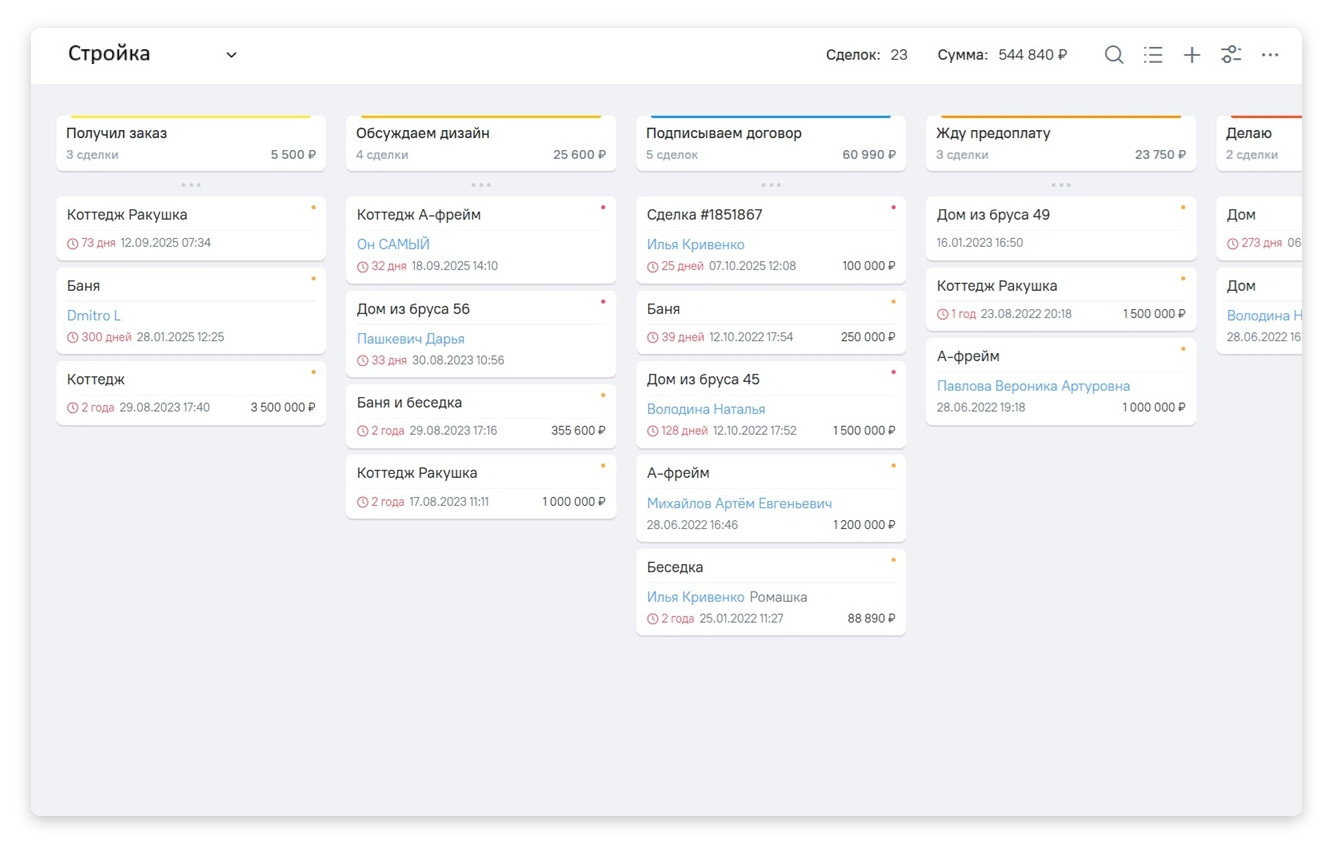1334x844 pixels.
Task: Click red status dot on Сделка #1851867
Action: [893, 208]
